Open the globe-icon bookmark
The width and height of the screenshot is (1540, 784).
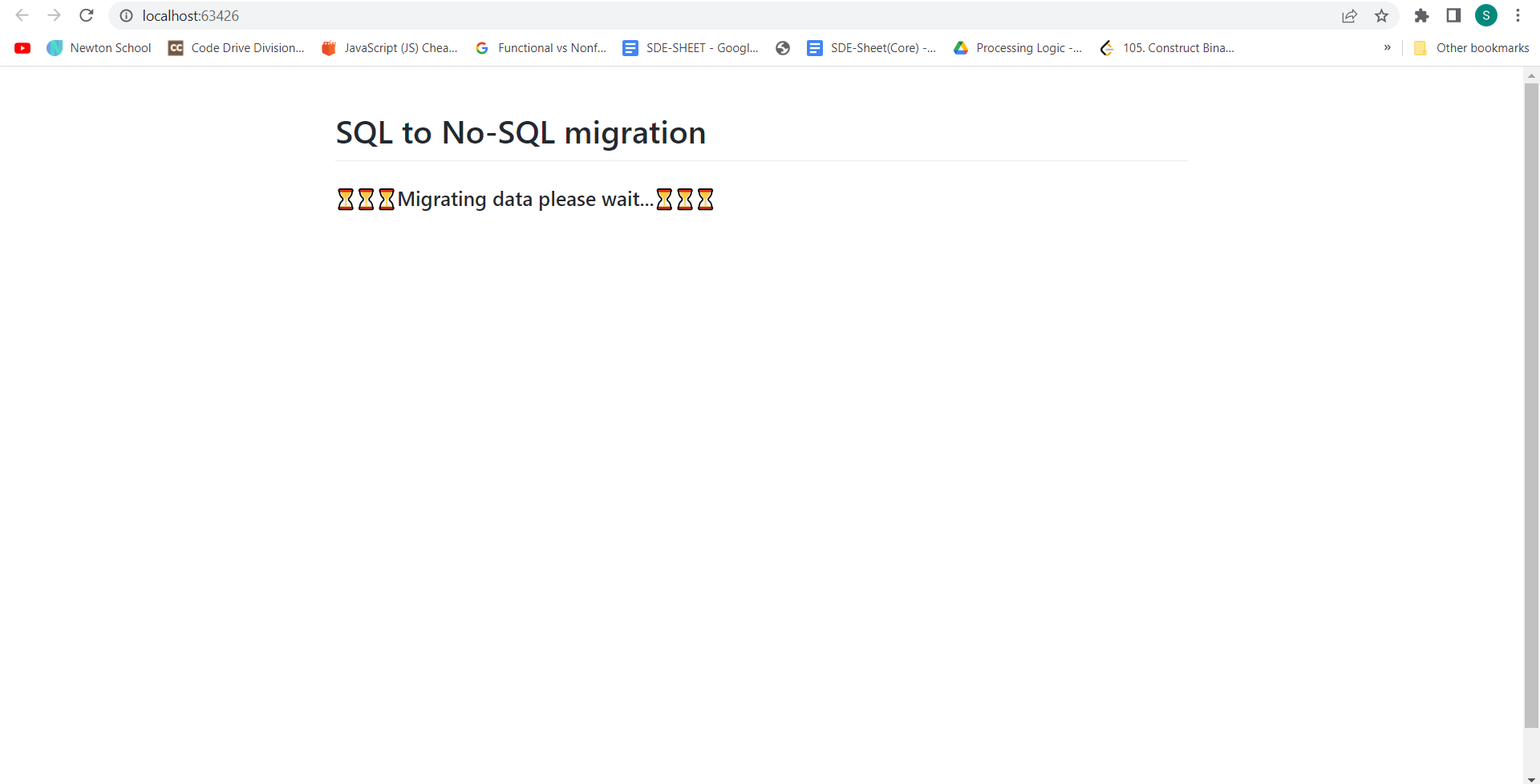(782, 47)
